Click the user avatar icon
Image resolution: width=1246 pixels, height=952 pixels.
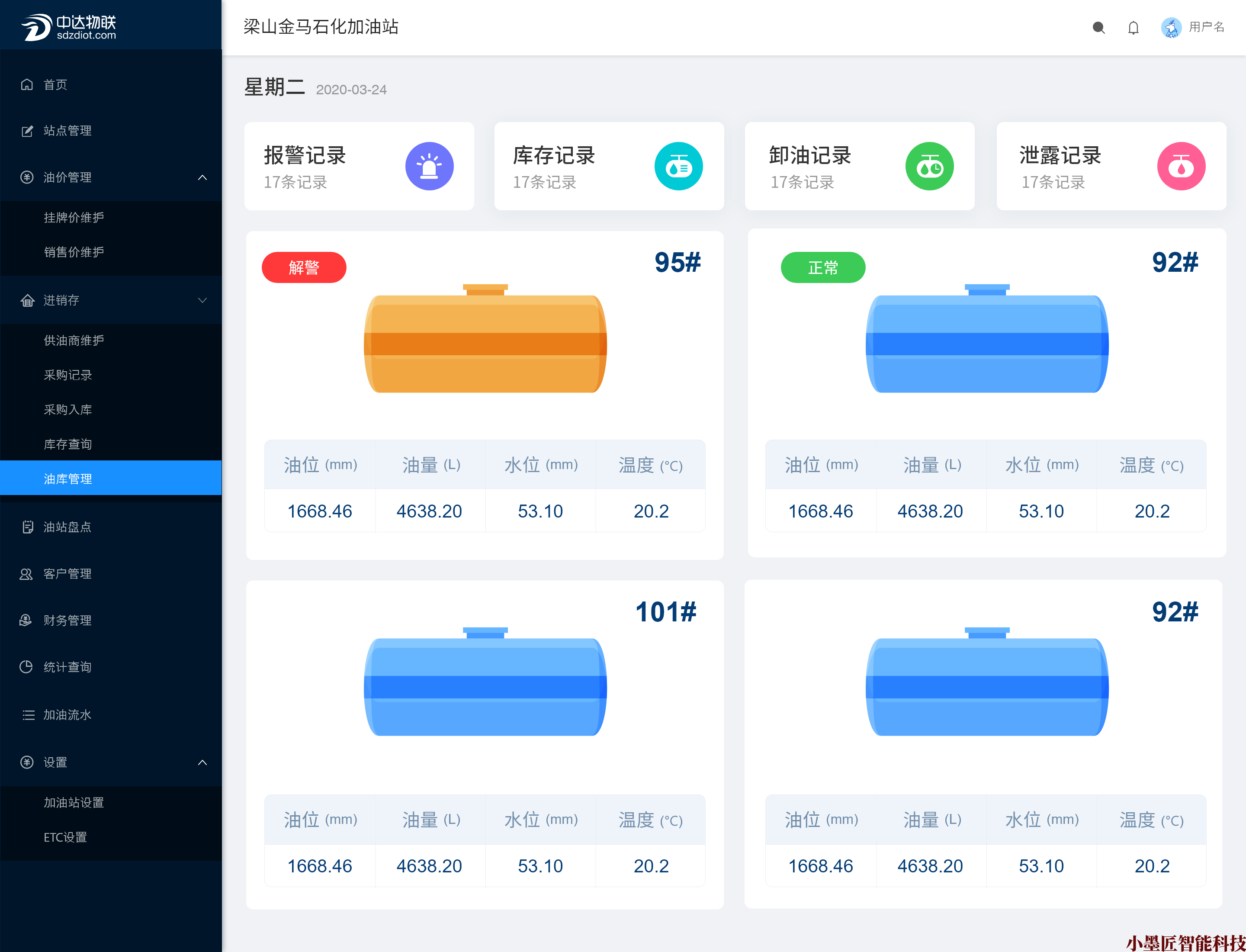pyautogui.click(x=1171, y=27)
